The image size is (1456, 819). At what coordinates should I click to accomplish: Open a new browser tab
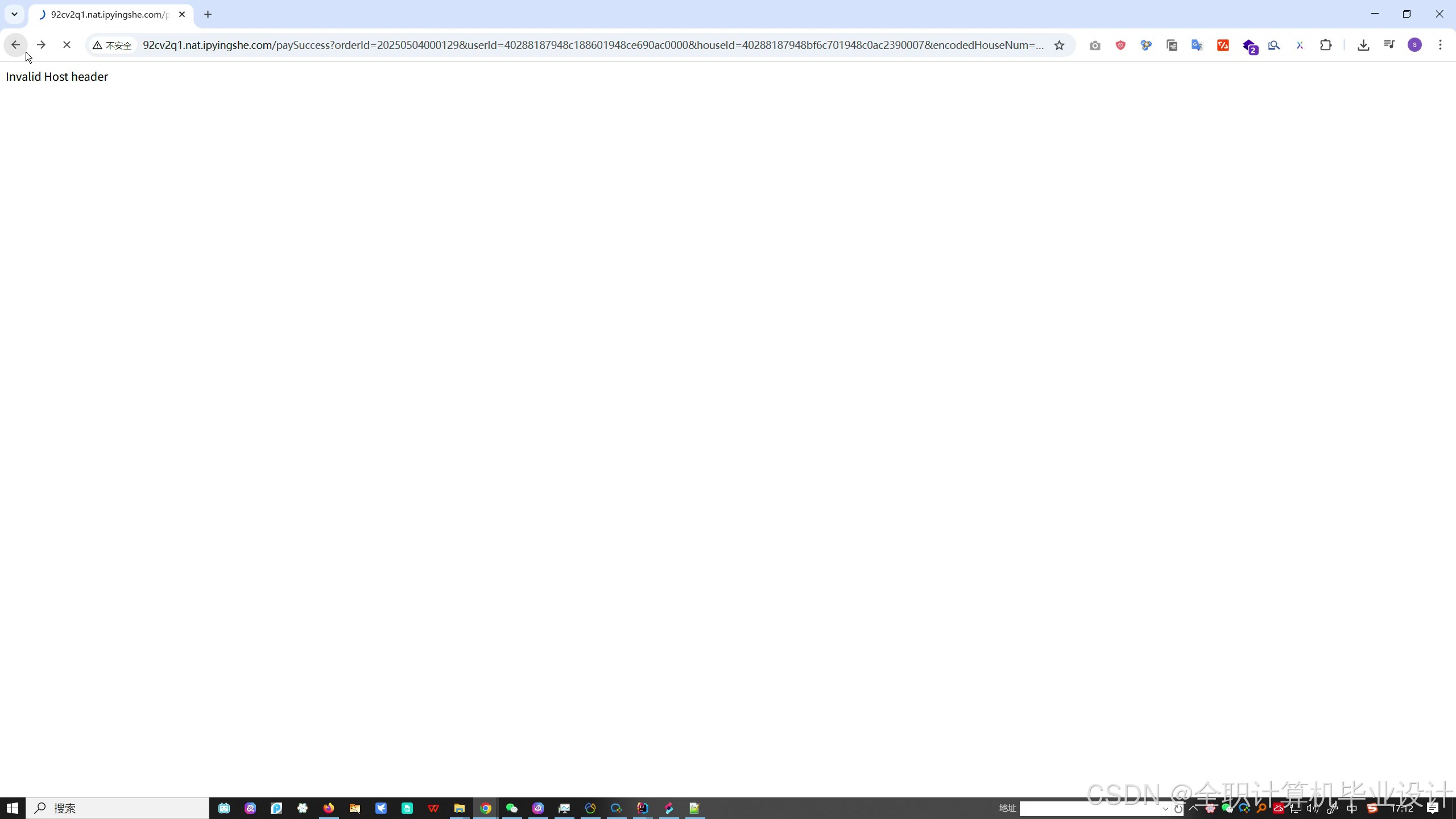(x=208, y=15)
